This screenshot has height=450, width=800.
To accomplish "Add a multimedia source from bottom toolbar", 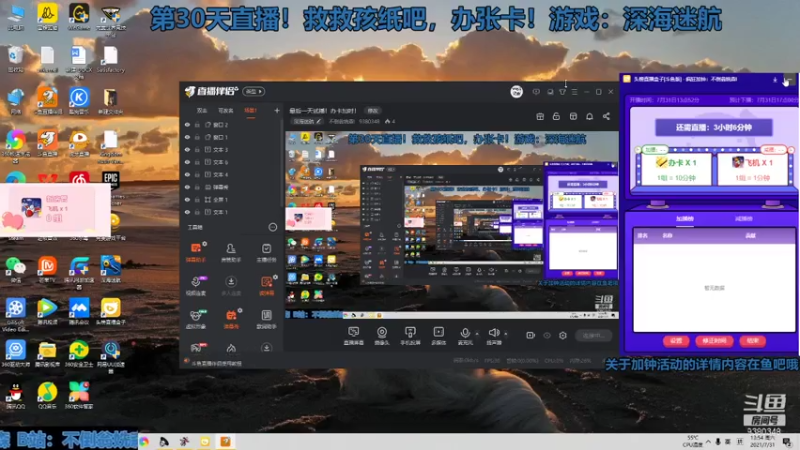I will 439,335.
